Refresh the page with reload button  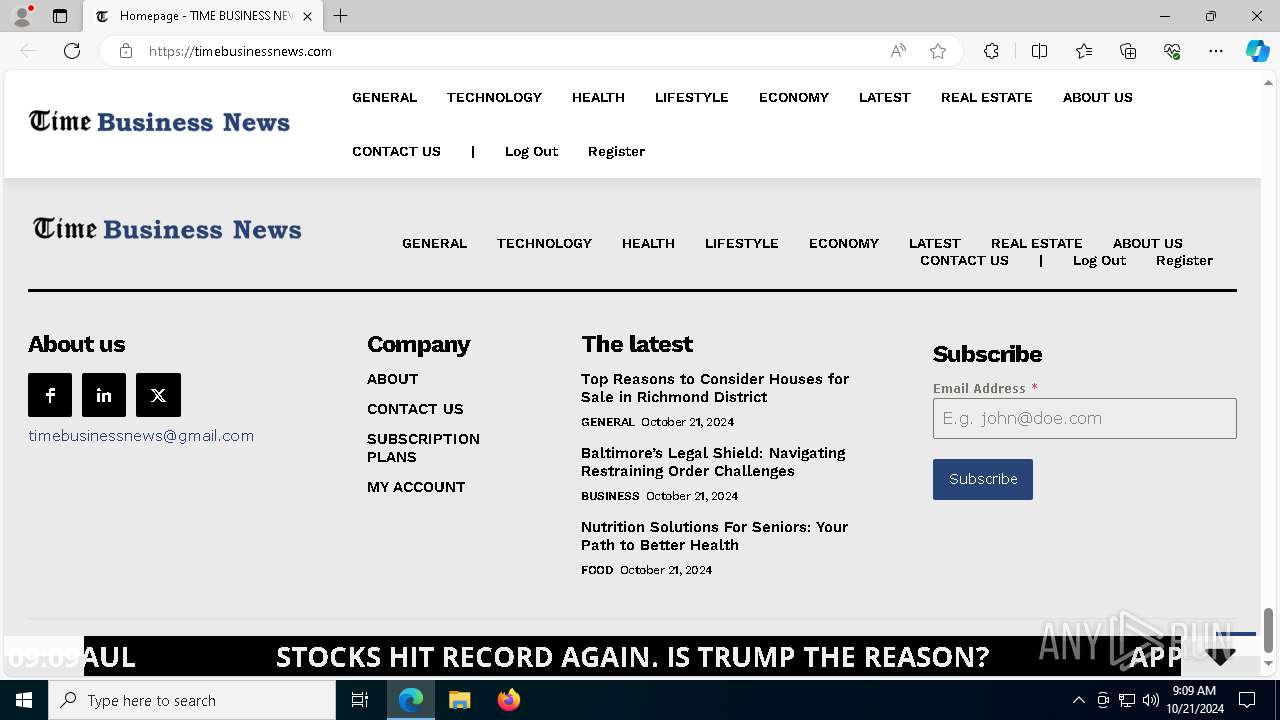pyautogui.click(x=72, y=51)
